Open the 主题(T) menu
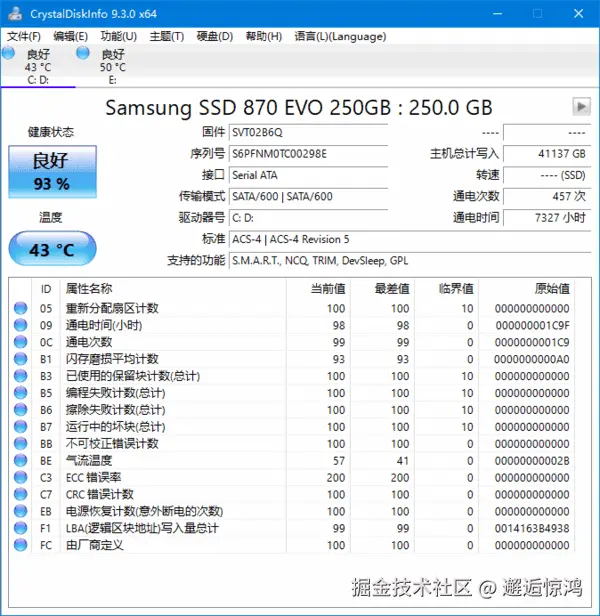 [x=167, y=37]
